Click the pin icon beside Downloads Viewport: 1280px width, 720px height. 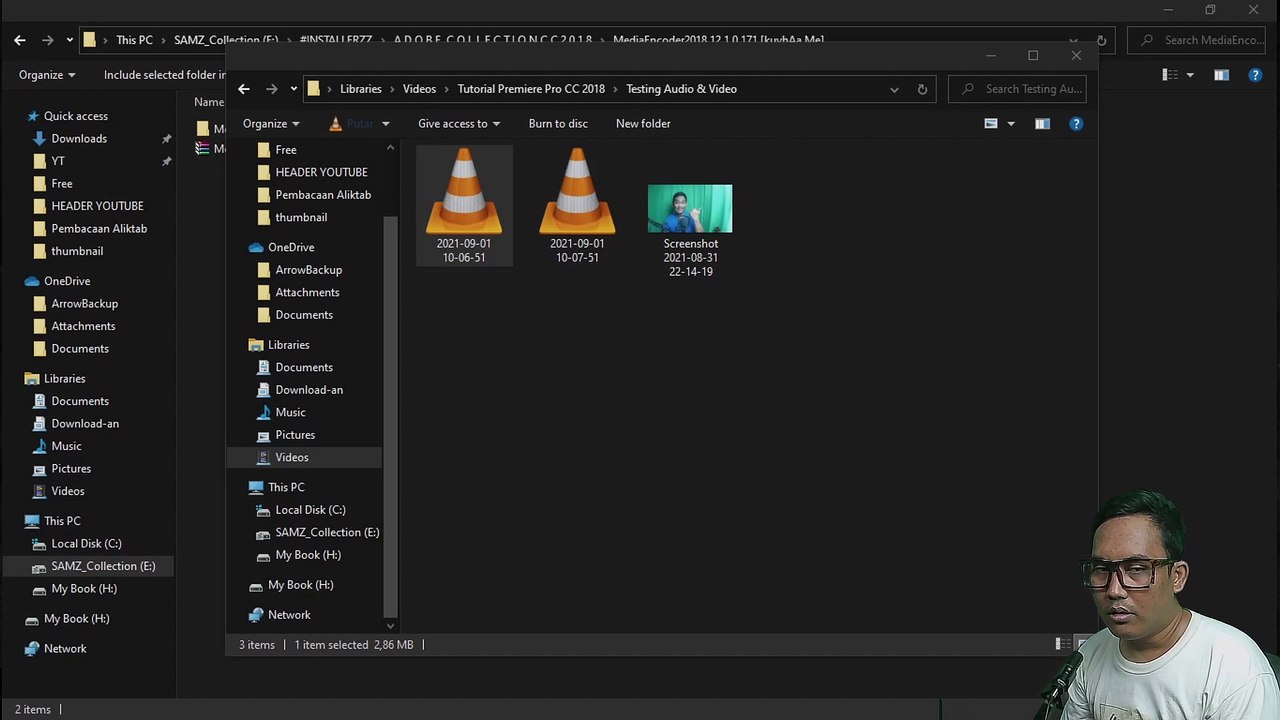(167, 139)
